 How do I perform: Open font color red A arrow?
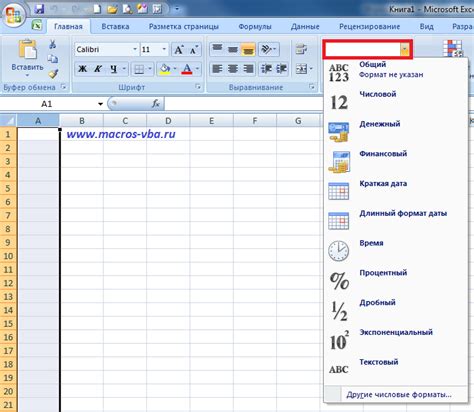tap(197, 69)
